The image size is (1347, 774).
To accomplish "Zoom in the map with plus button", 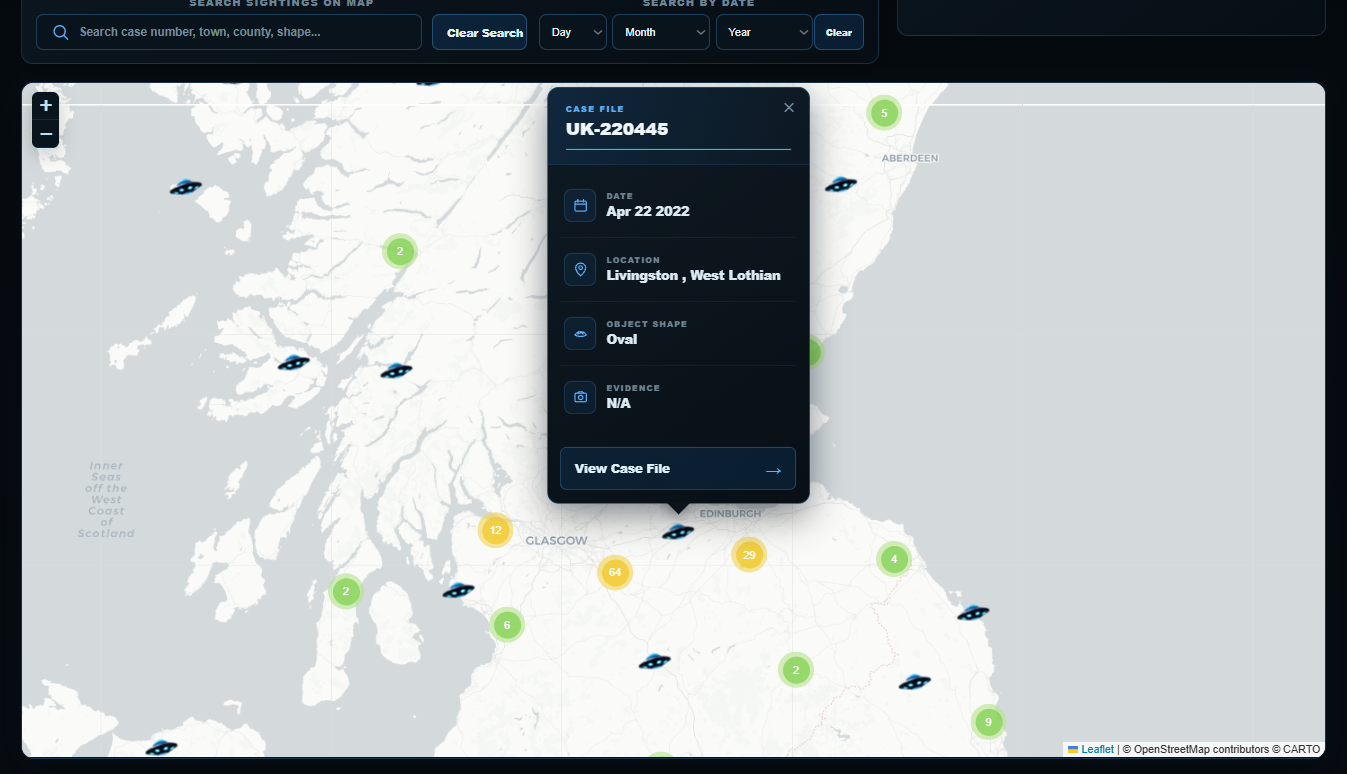I will [x=46, y=106].
